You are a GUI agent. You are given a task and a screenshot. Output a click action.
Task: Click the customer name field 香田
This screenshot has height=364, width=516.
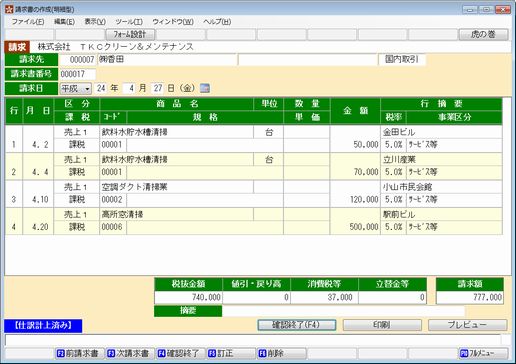click(167, 60)
